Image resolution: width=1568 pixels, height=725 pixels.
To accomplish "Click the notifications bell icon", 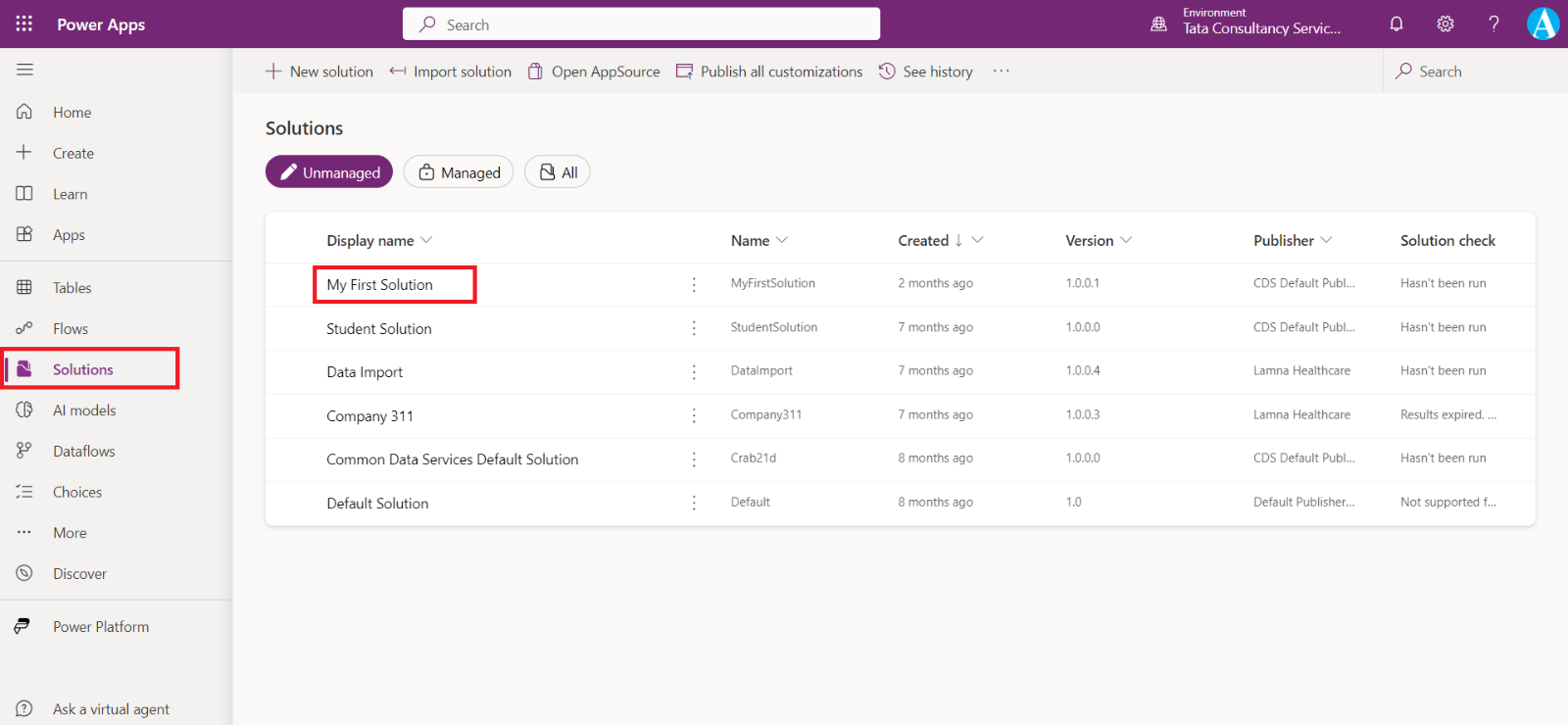I will click(x=1396, y=24).
